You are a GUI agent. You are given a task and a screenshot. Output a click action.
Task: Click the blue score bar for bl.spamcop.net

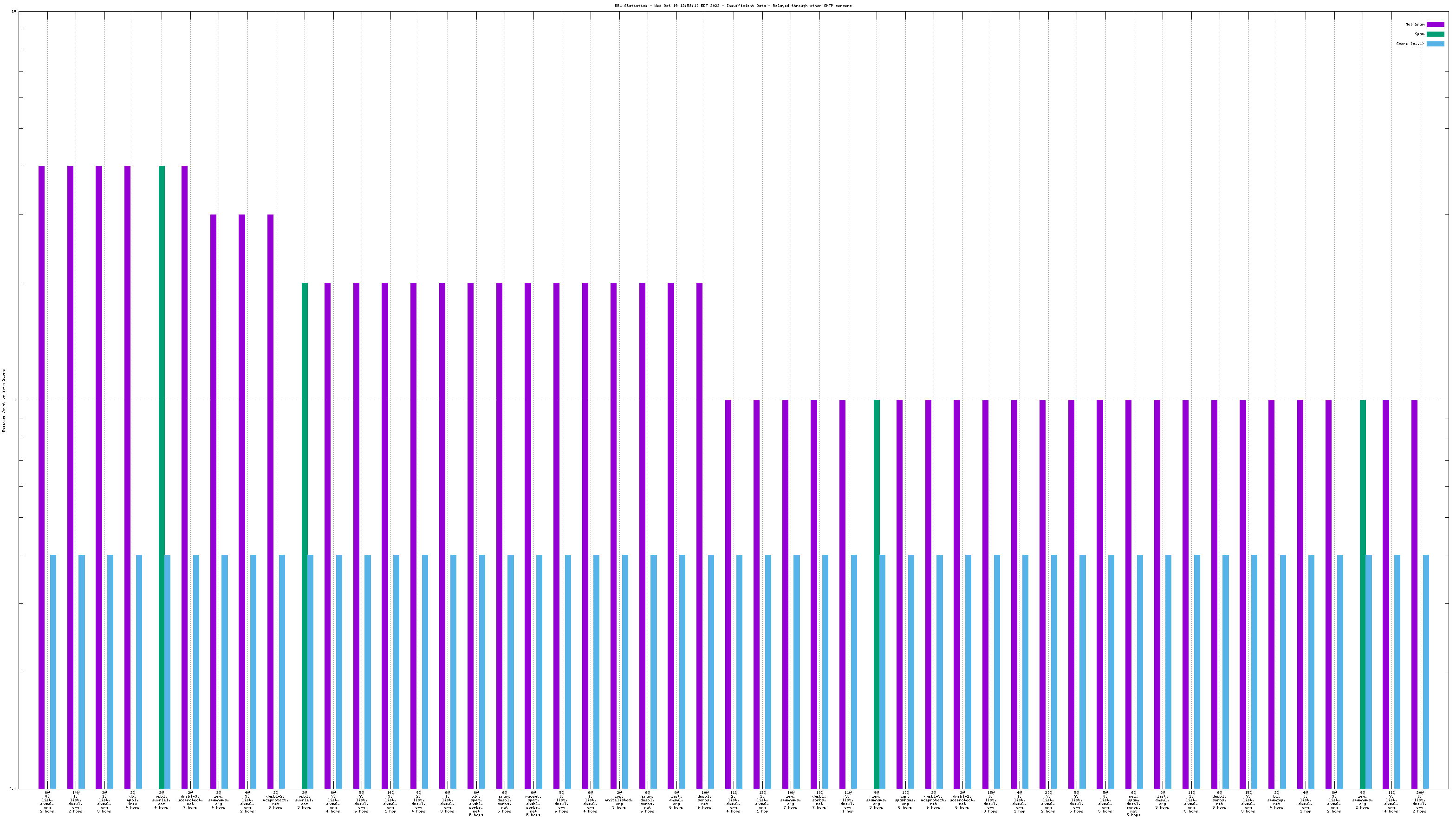click(x=1282, y=671)
